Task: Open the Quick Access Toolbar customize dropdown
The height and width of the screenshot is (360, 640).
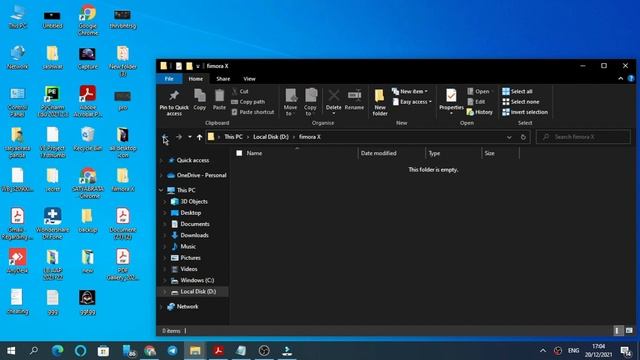Action: pyautogui.click(x=198, y=66)
